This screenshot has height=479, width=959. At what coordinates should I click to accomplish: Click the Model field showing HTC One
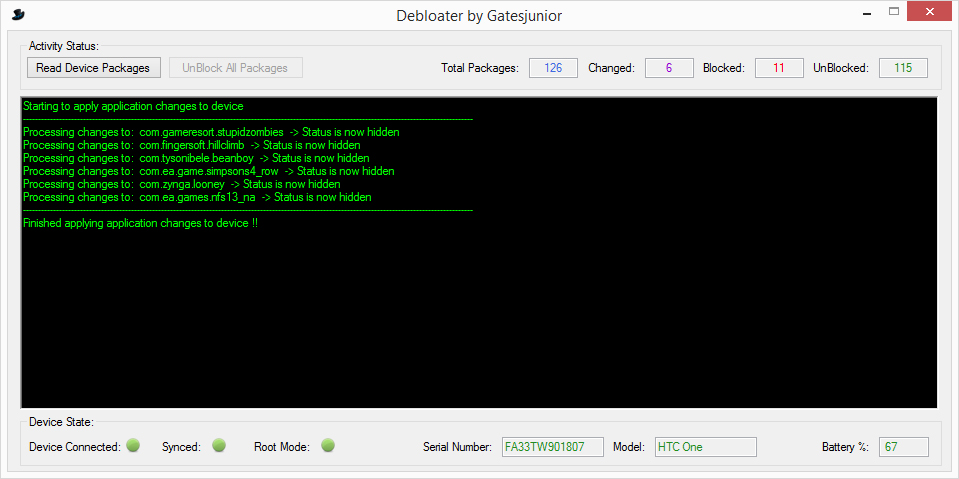coord(705,447)
